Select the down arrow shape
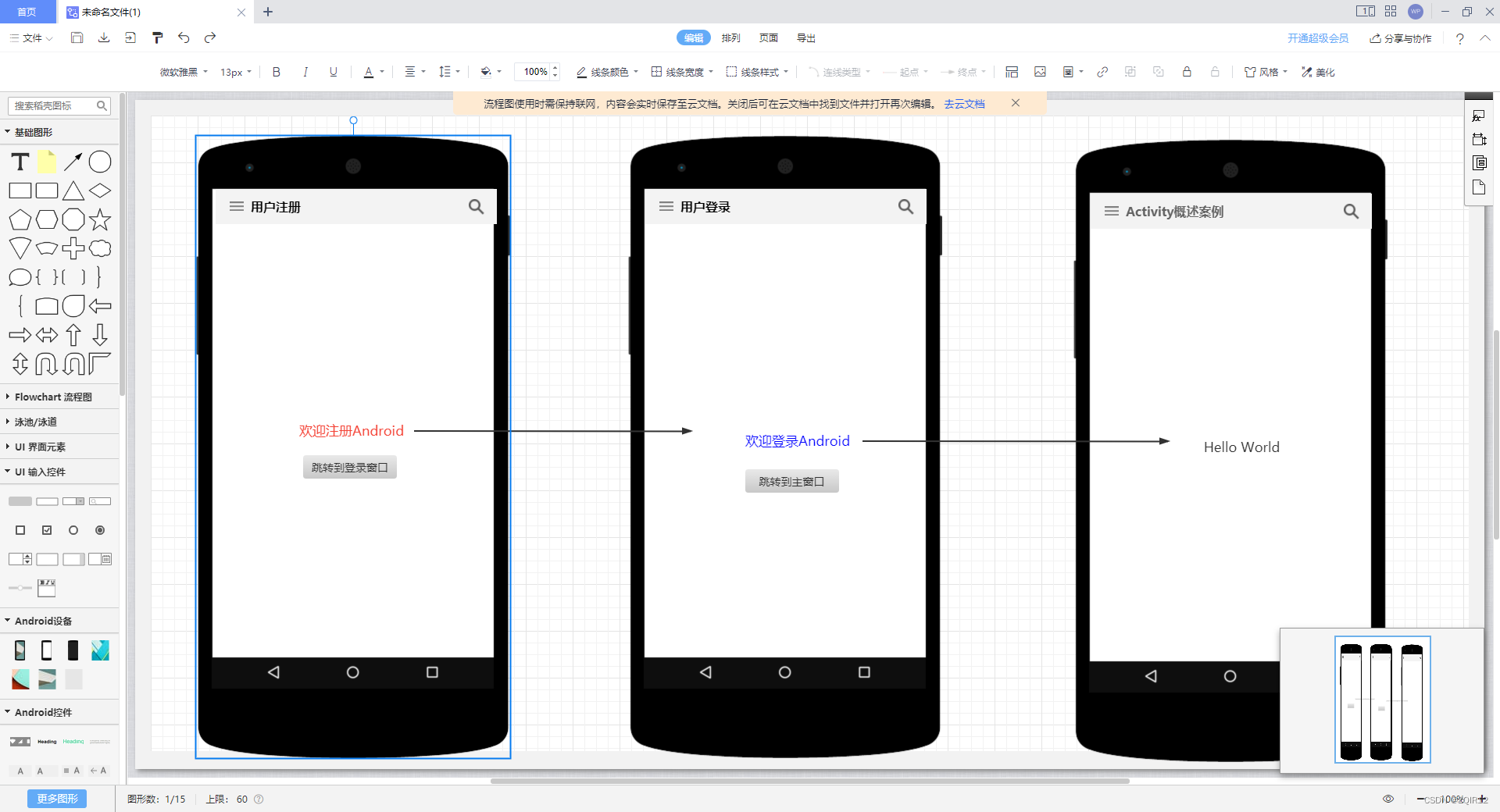 tap(100, 335)
